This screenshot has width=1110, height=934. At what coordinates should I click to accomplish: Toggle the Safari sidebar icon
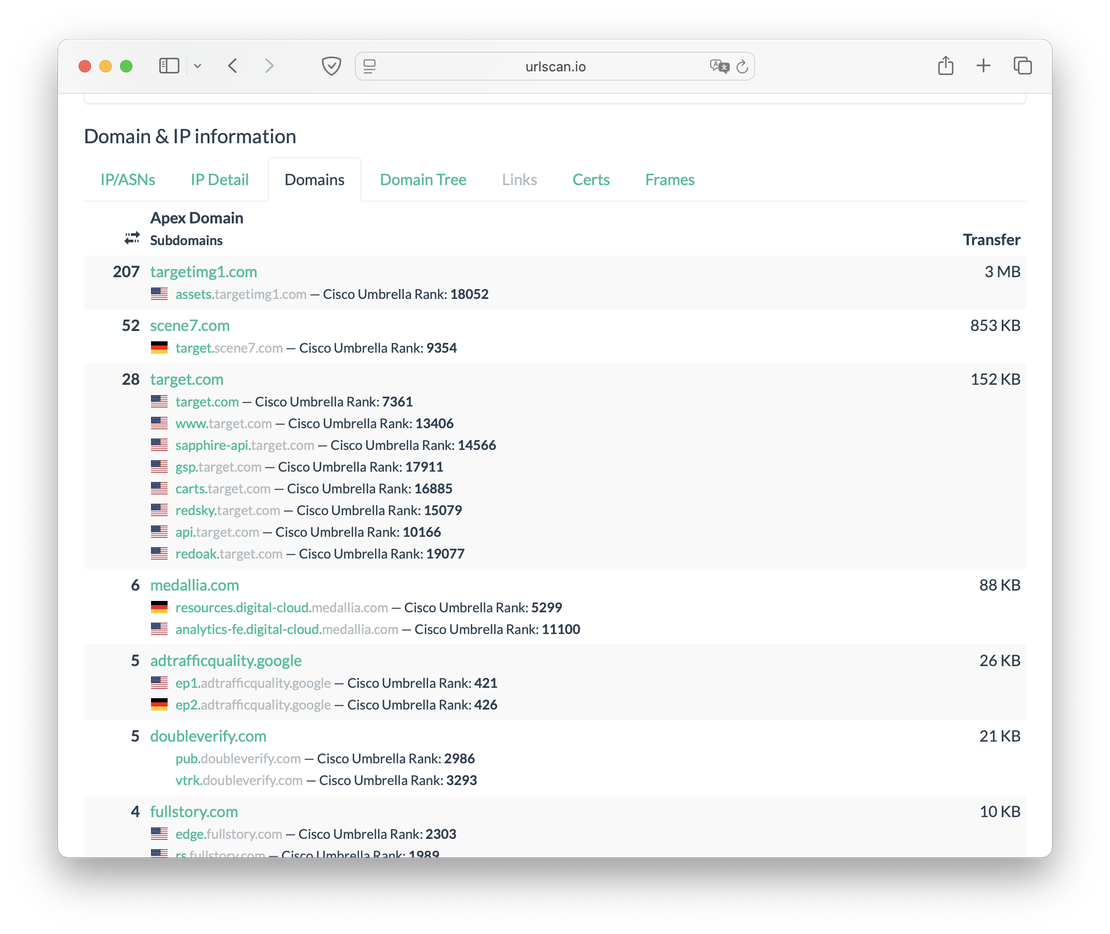tap(169, 66)
